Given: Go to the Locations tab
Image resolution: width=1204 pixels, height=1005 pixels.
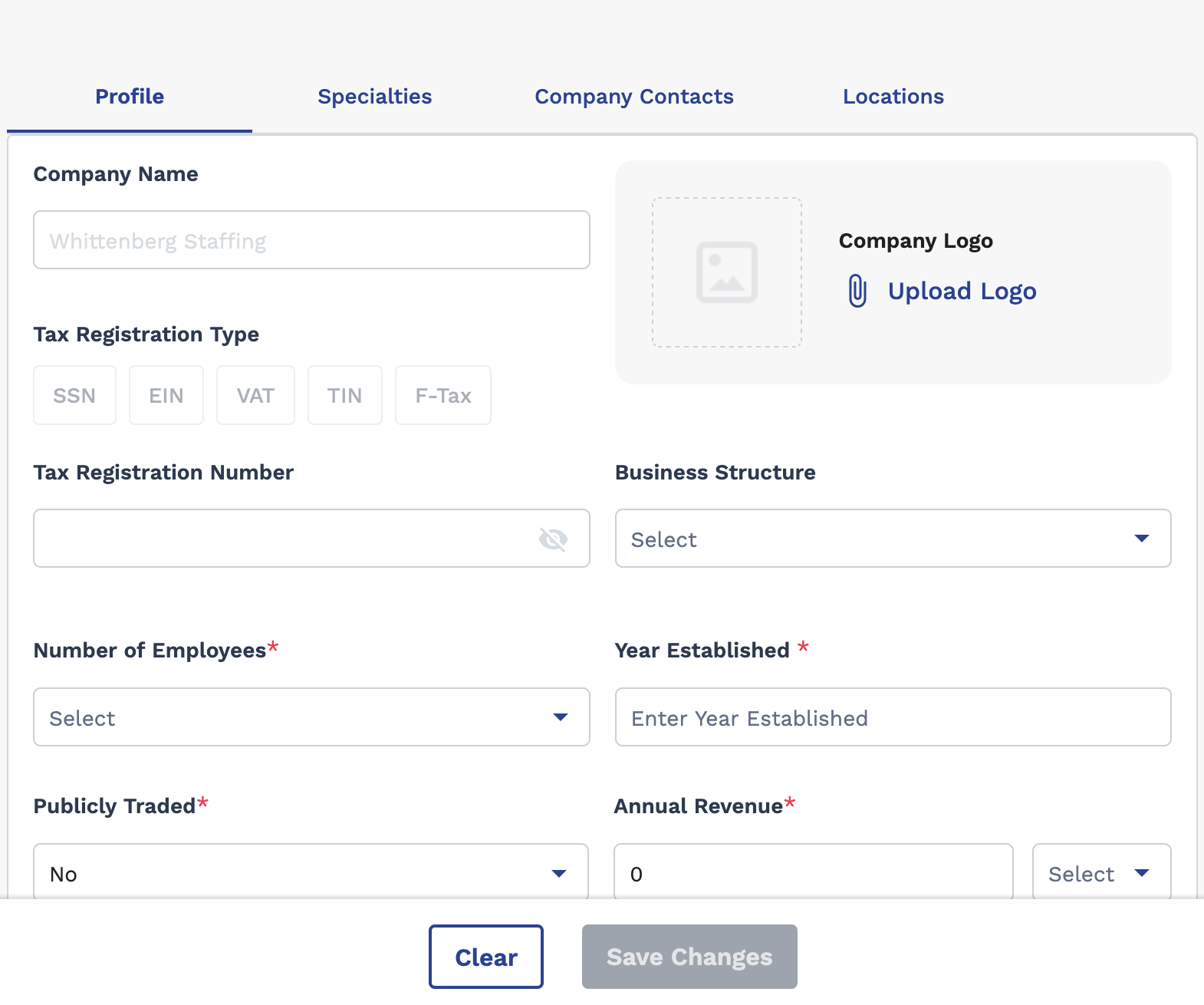Looking at the screenshot, I should tap(893, 97).
